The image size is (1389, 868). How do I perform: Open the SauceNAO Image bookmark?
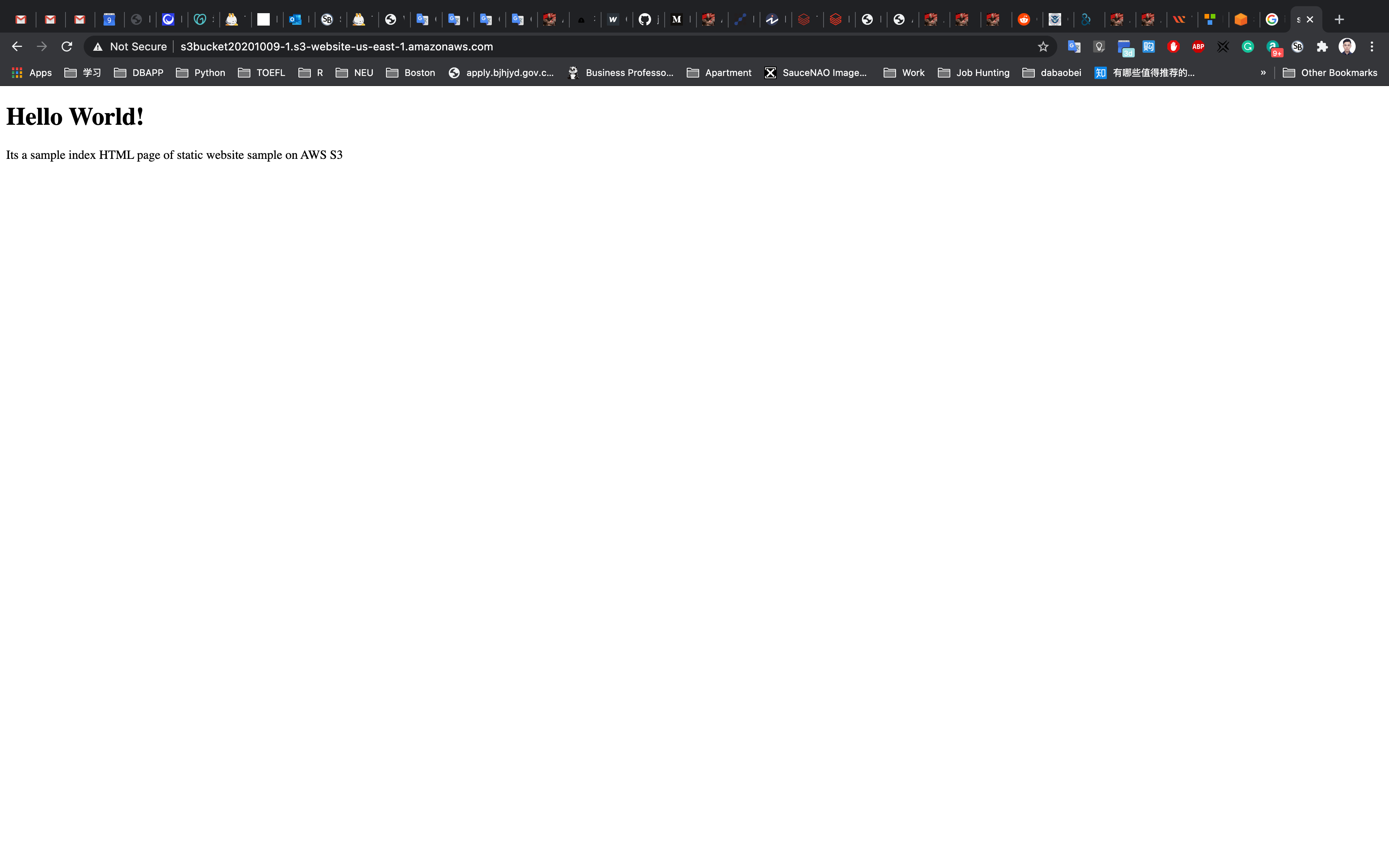point(815,72)
